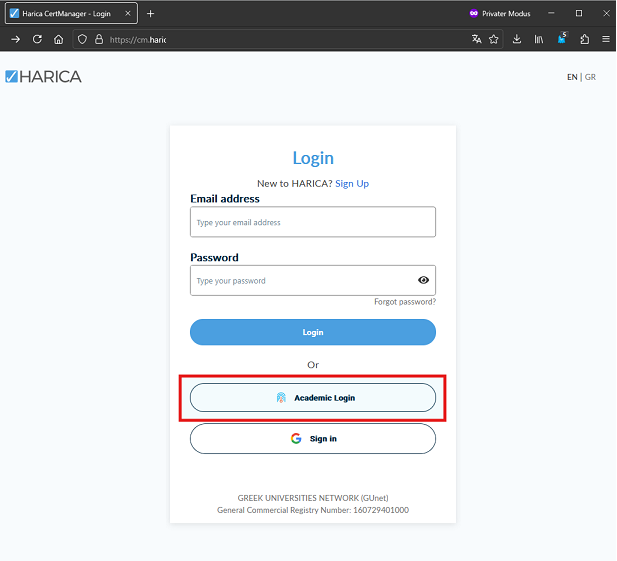Viewport: 617px width, 561px height.
Task: Click the HARICA logo
Action: [x=43, y=77]
